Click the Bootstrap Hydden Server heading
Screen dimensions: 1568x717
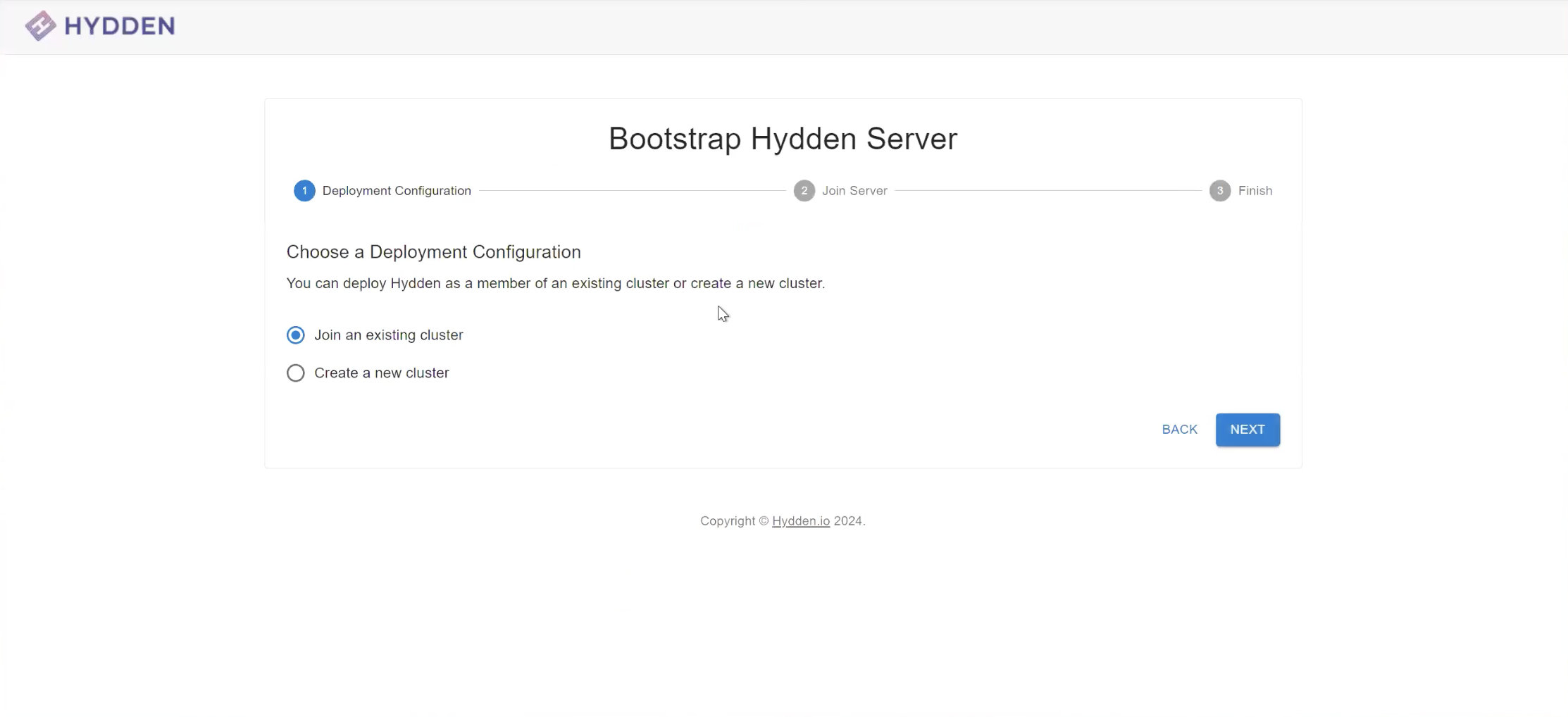782,138
